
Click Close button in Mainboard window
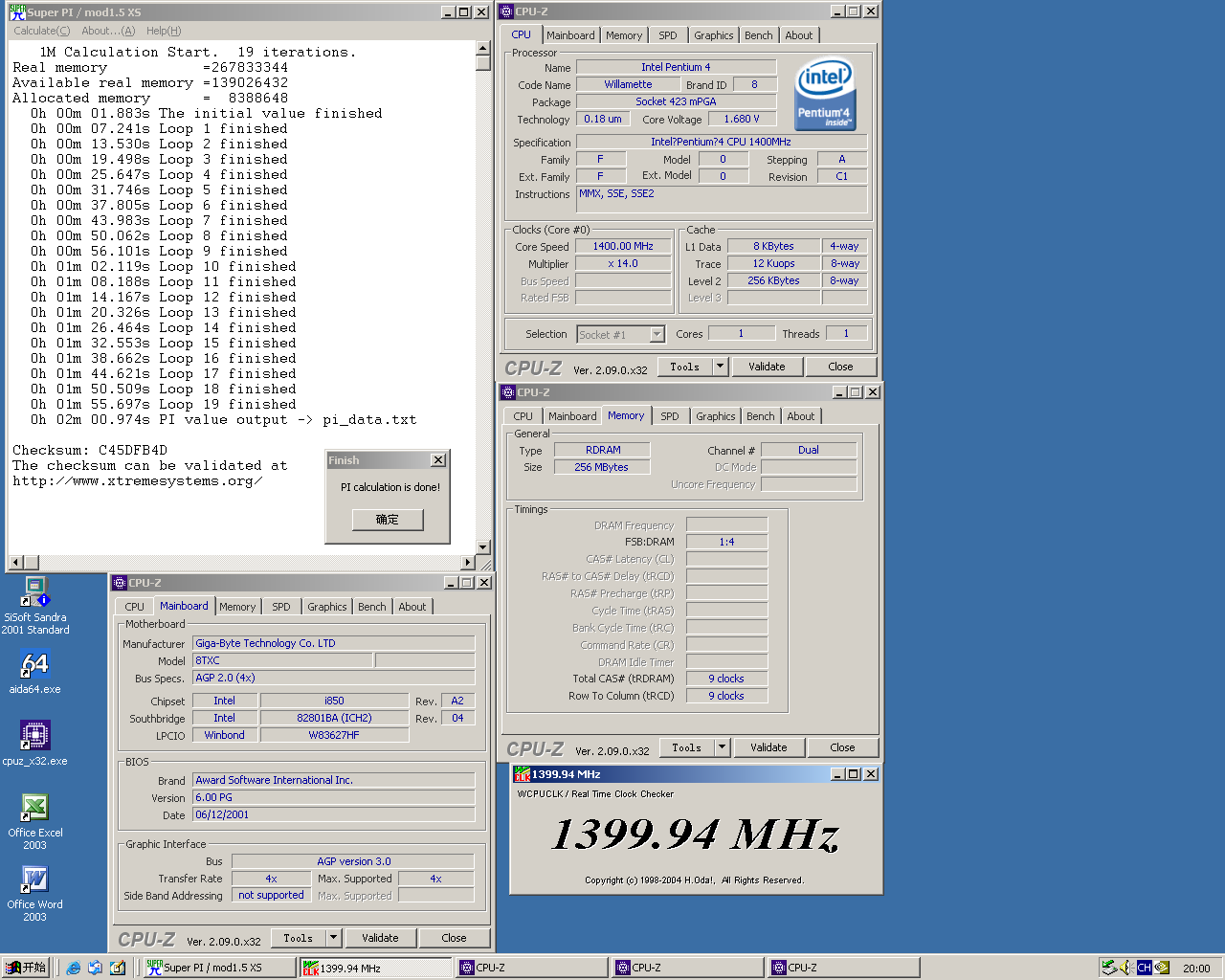click(x=455, y=938)
